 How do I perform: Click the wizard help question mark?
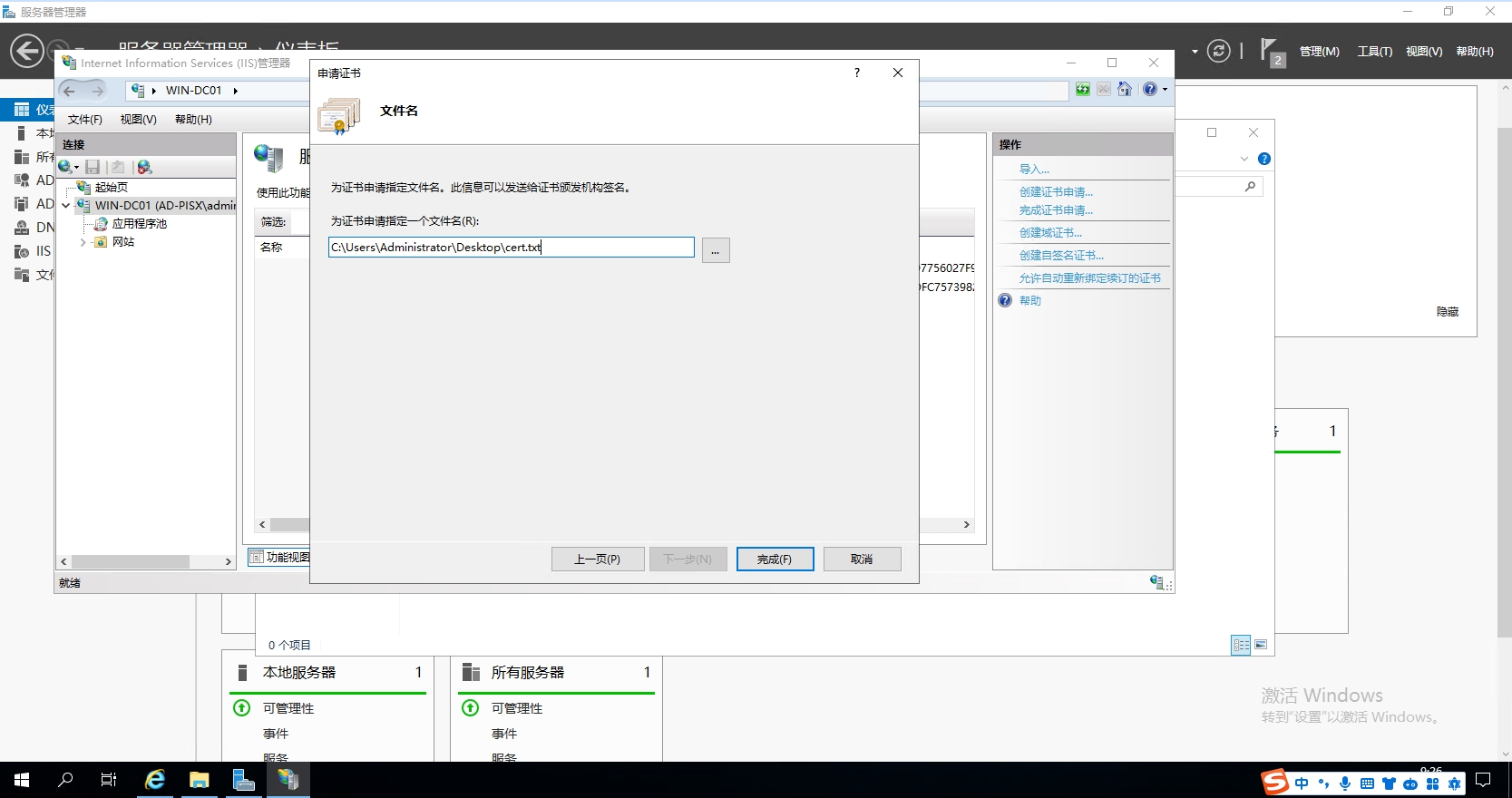pyautogui.click(x=856, y=73)
